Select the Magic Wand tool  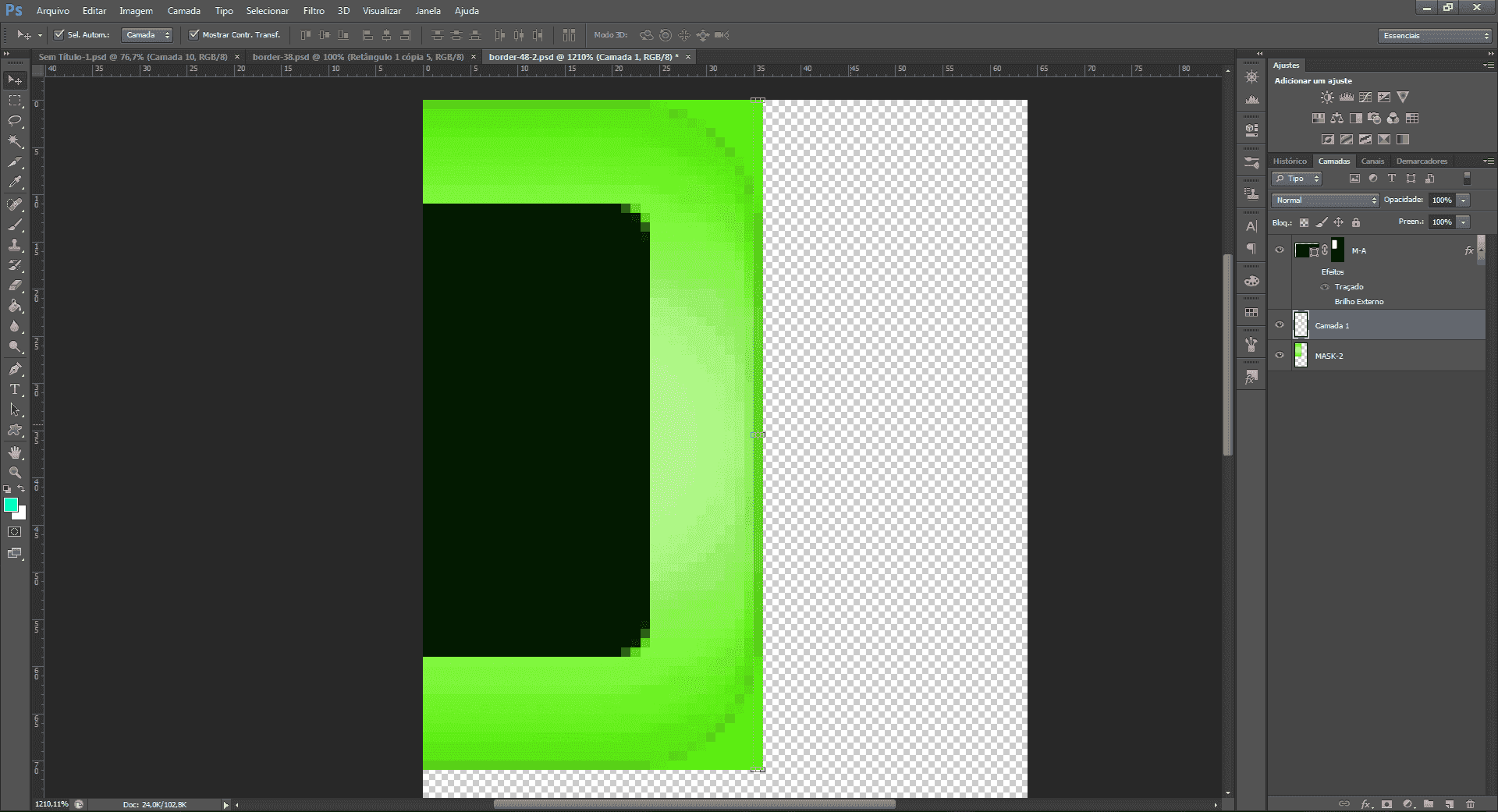[15, 141]
